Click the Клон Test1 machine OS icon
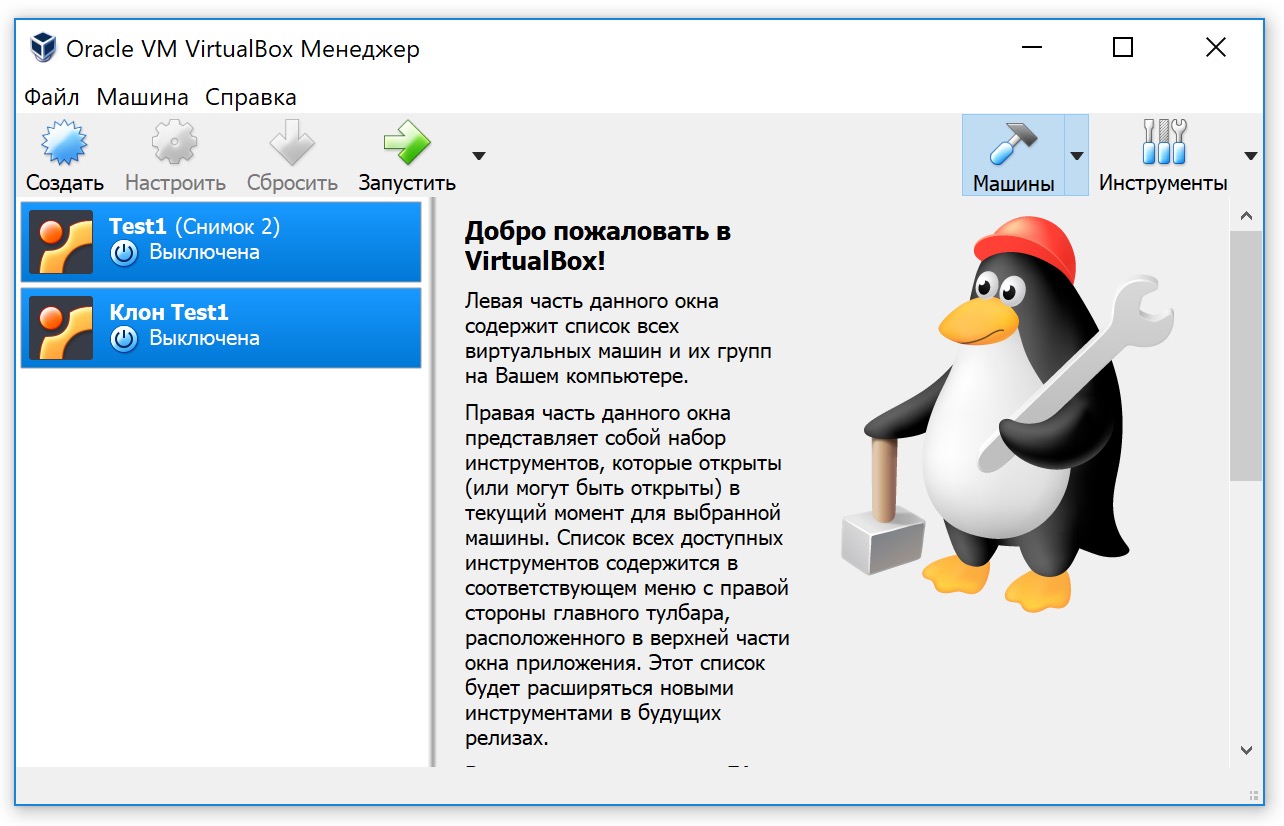This screenshot has height=826, width=1284. (x=61, y=328)
